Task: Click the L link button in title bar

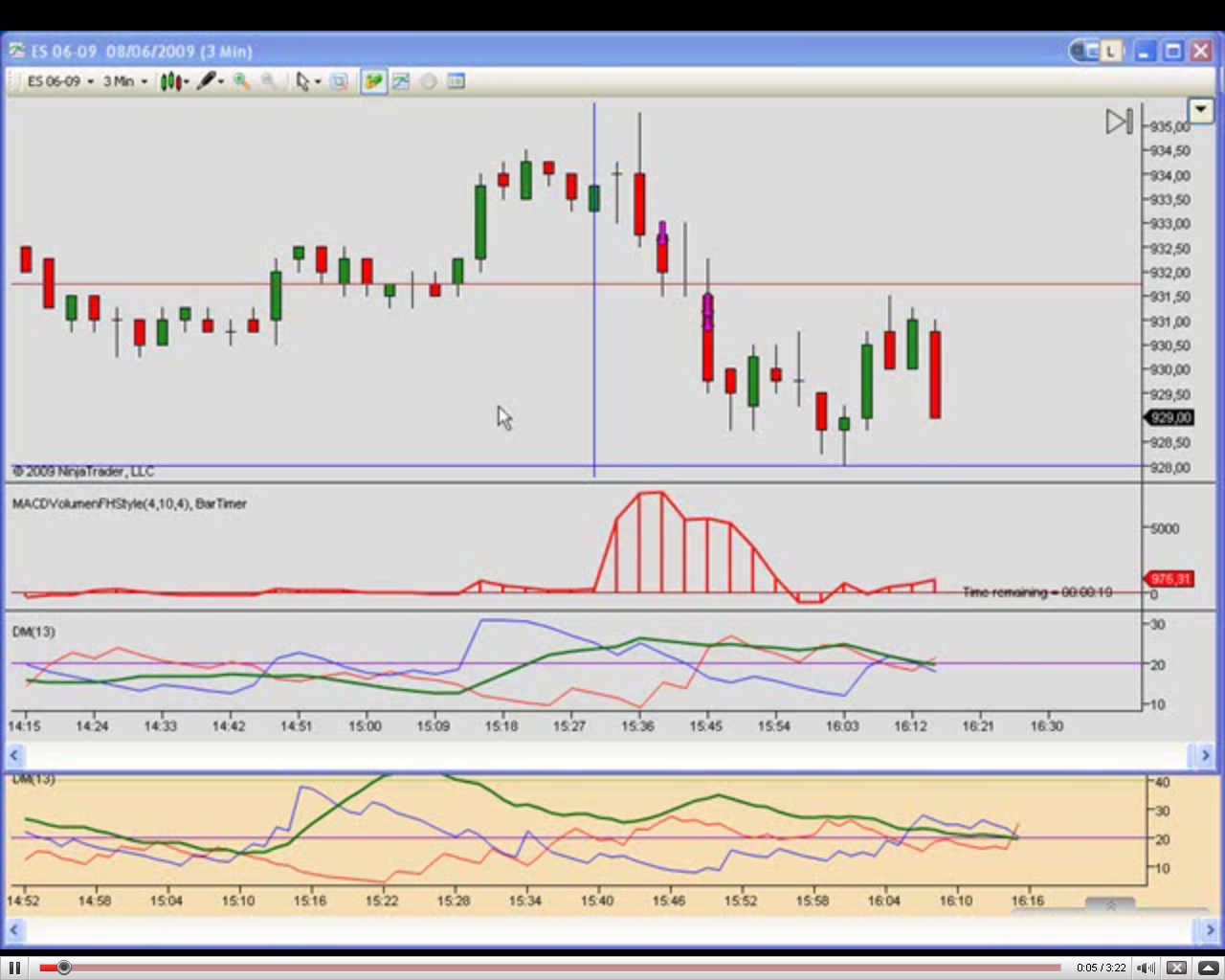Action: [x=1111, y=51]
